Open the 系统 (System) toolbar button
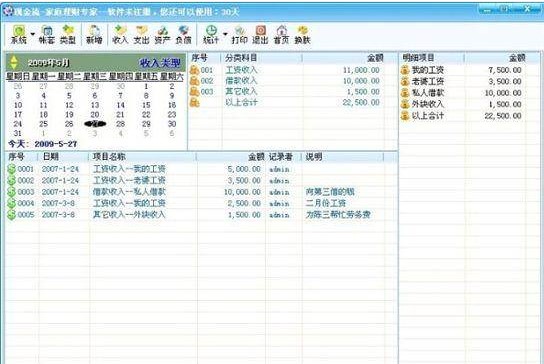Image resolution: width=544 pixels, height=364 pixels. (x=18, y=35)
